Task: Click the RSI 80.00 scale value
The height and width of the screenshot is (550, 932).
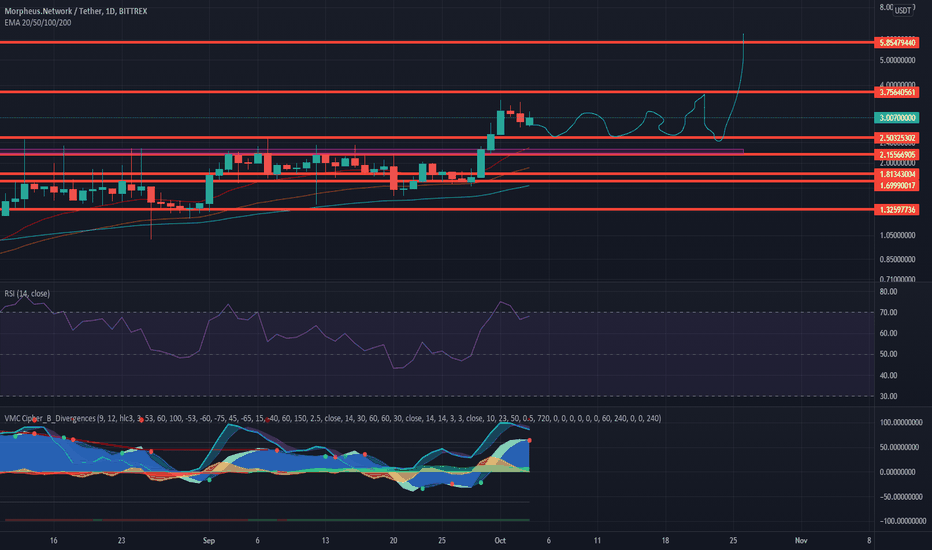Action: pyautogui.click(x=888, y=292)
